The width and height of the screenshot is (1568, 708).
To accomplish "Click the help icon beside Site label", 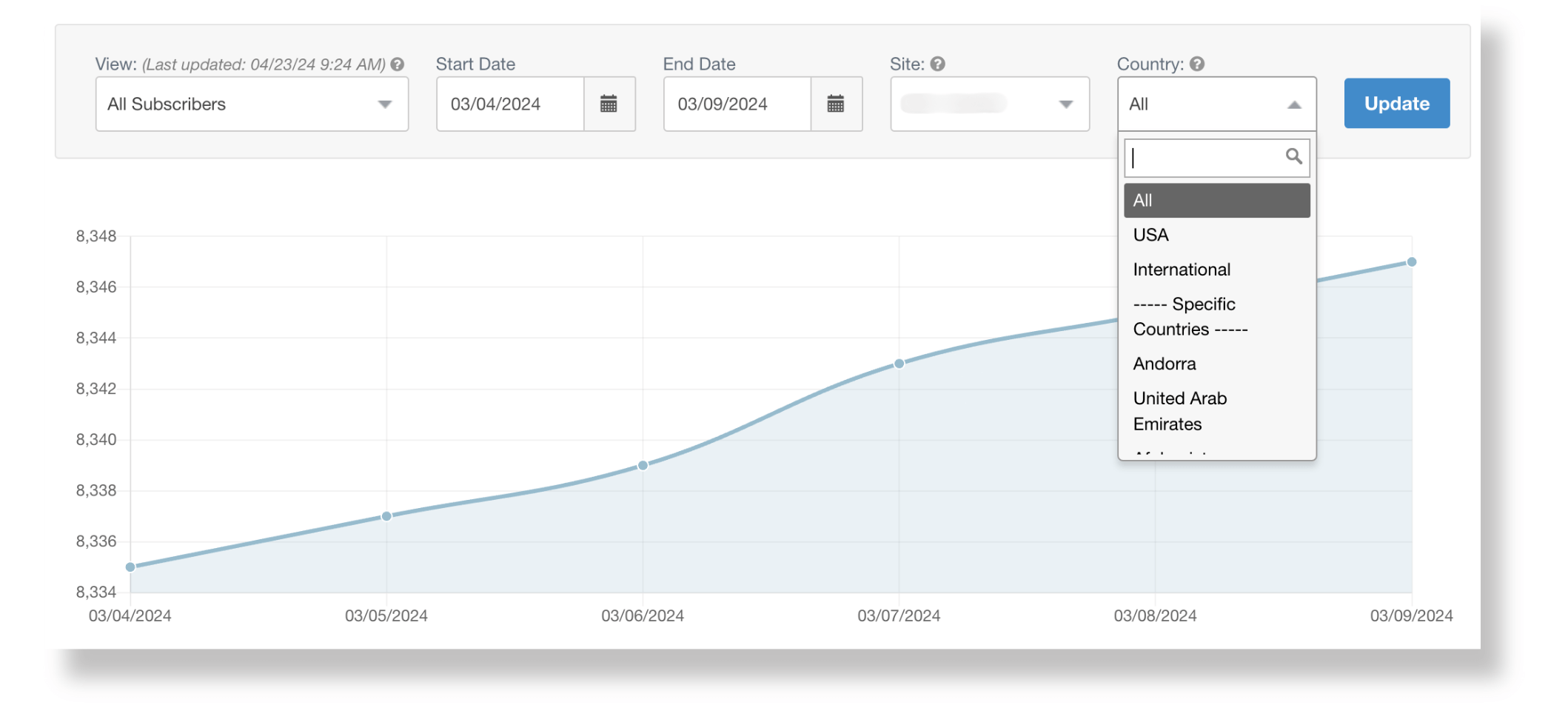I will coord(938,64).
